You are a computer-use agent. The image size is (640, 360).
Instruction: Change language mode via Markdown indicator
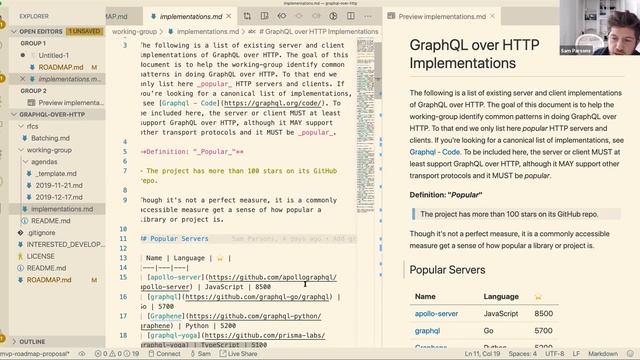pyautogui.click(x=603, y=354)
